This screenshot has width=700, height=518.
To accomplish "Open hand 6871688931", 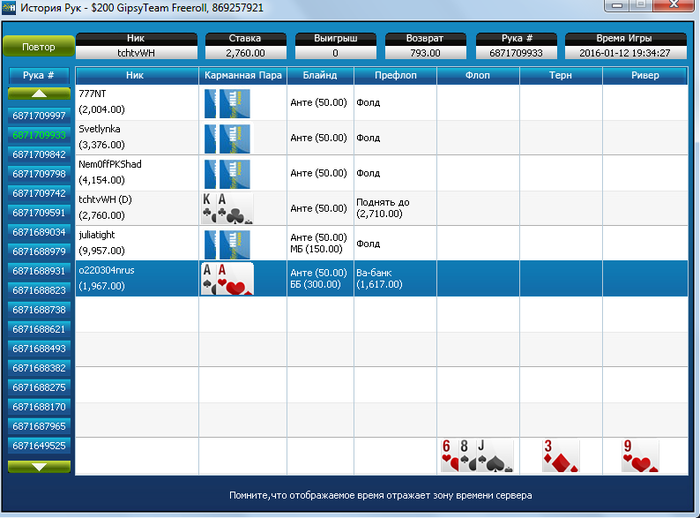I will [x=39, y=271].
